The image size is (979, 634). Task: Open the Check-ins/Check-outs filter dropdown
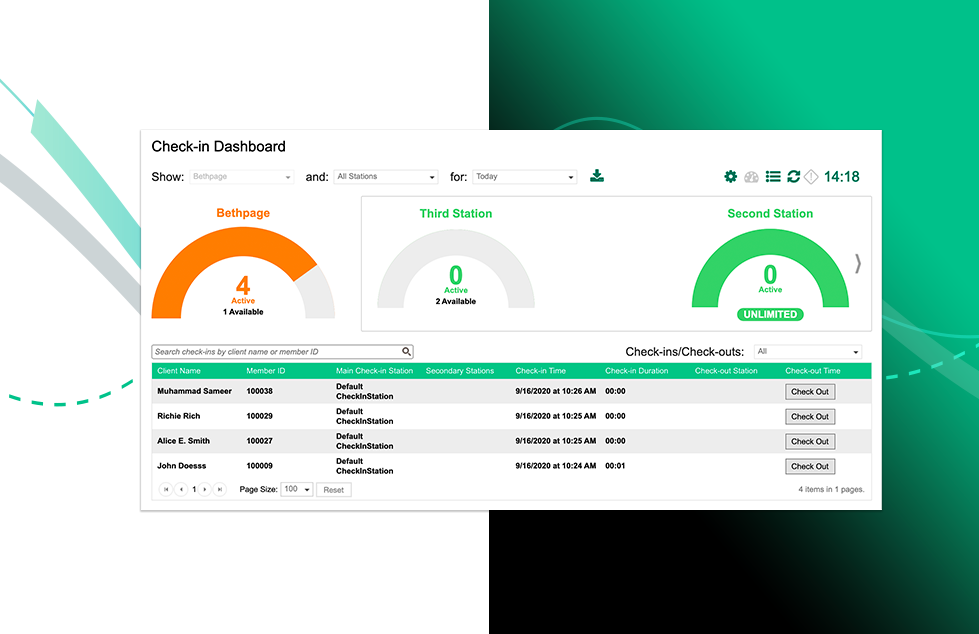[807, 352]
